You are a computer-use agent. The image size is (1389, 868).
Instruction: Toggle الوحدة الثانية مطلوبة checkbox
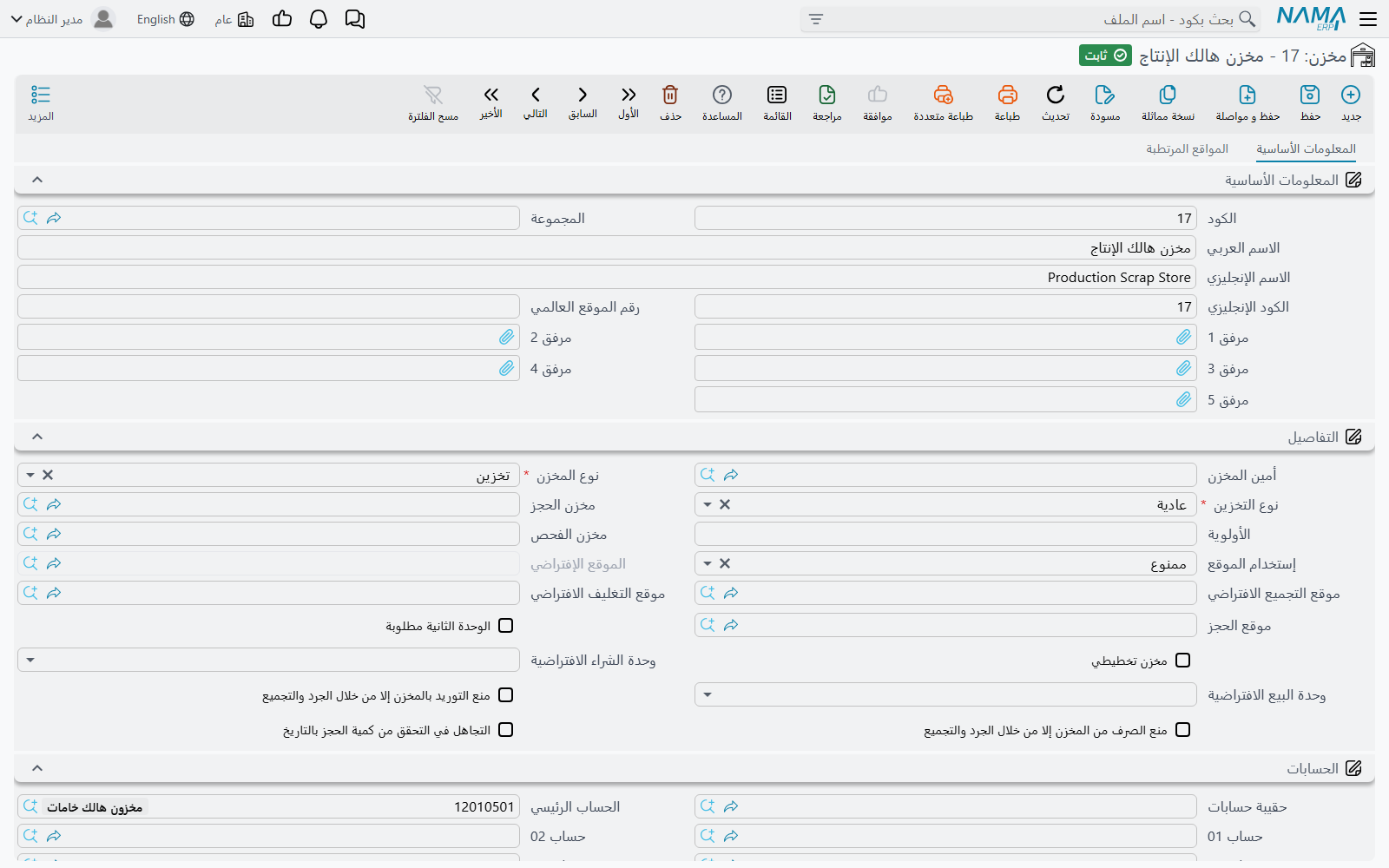tap(506, 626)
